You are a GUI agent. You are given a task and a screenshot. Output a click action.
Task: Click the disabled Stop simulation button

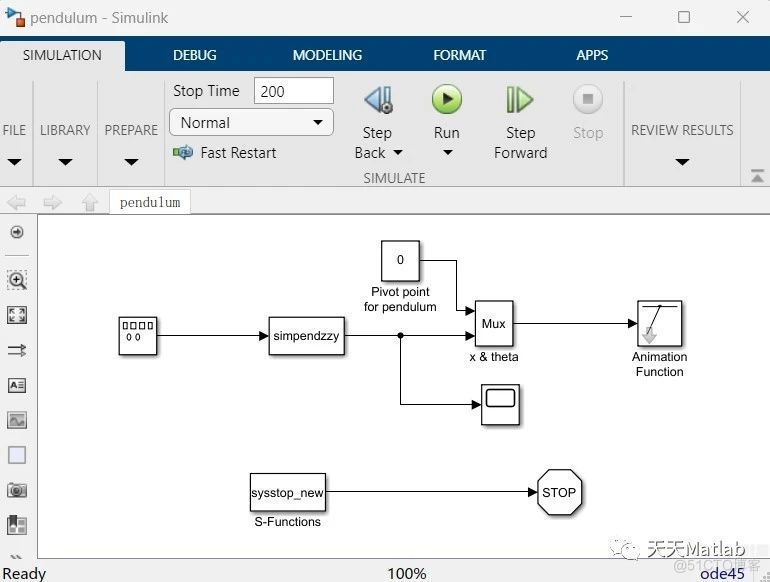[587, 99]
